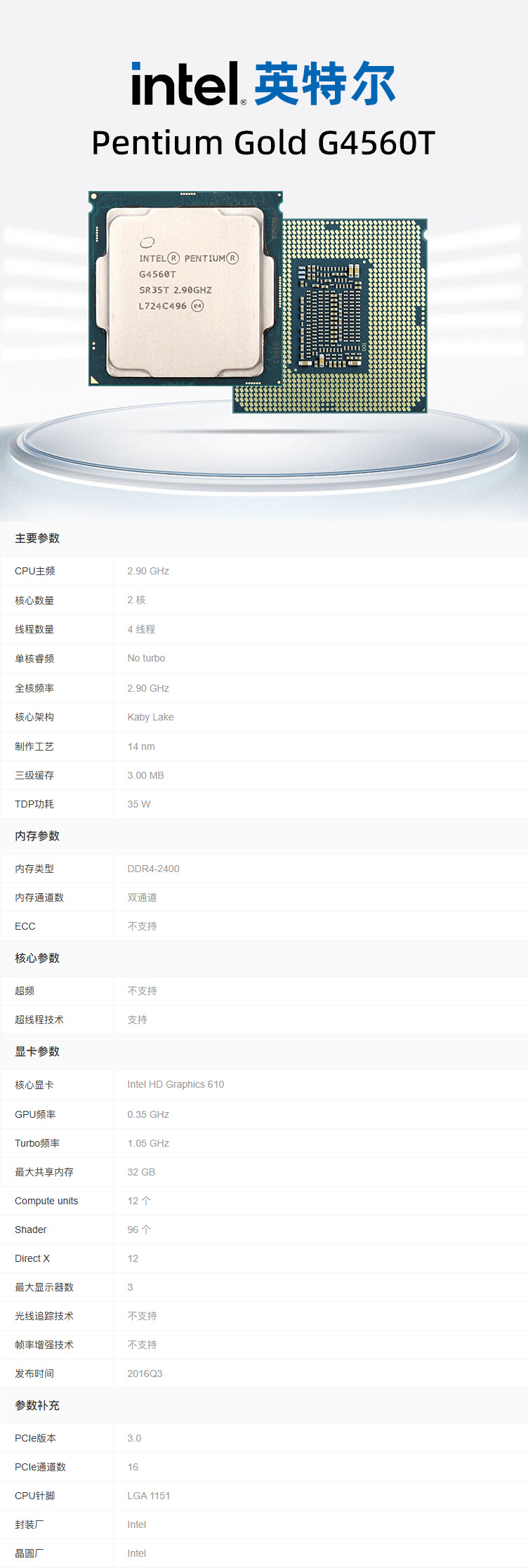Screen dimensions: 528x1568
Task: Click the 核心数量 label
Action: click(34, 600)
